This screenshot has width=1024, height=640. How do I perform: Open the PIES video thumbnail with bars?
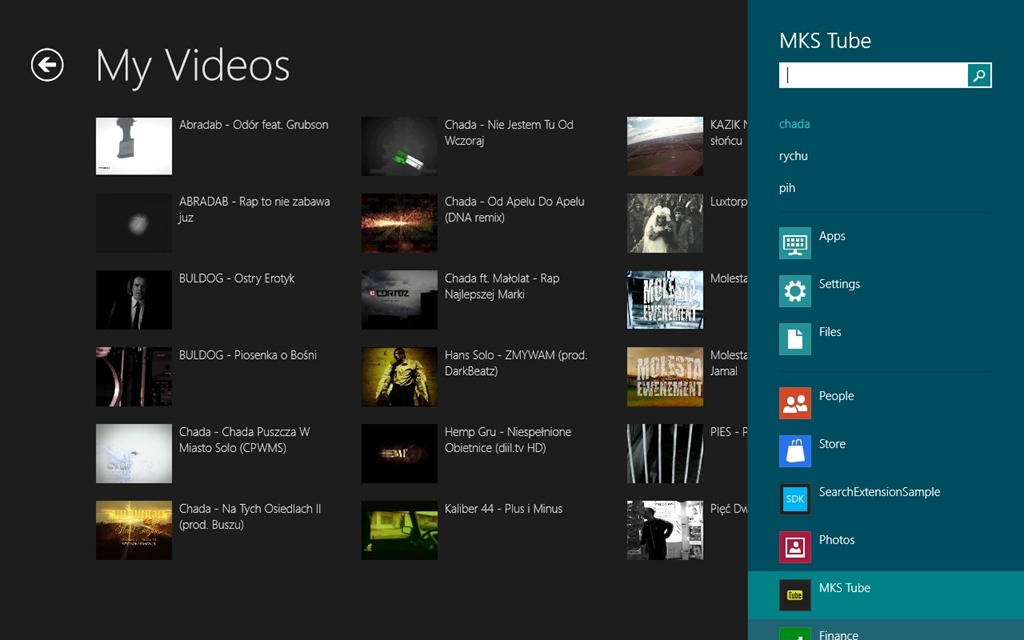tap(665, 453)
